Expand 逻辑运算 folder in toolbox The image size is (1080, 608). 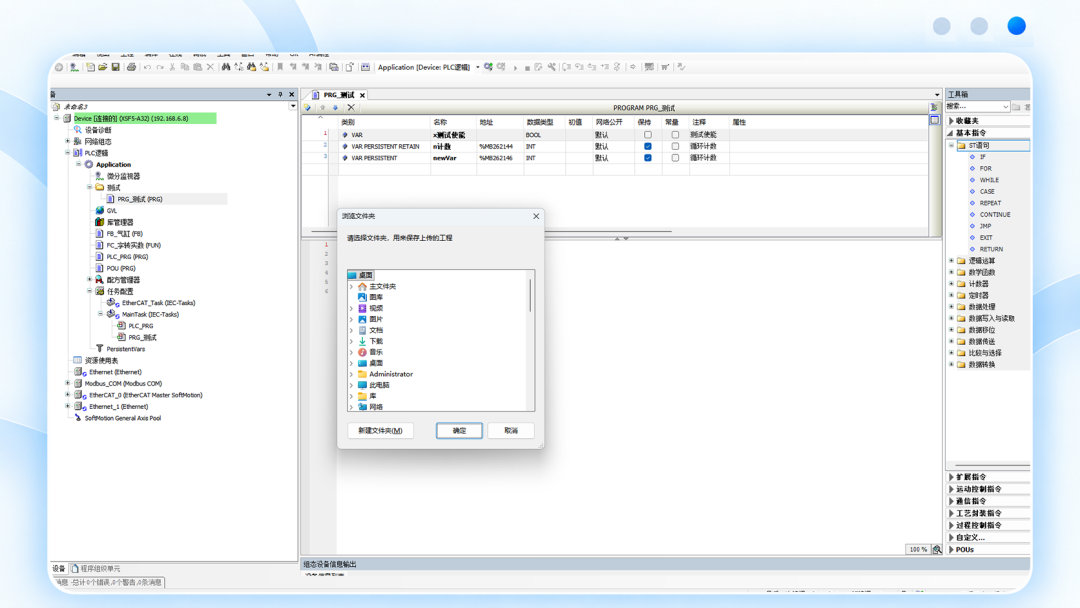(x=951, y=261)
